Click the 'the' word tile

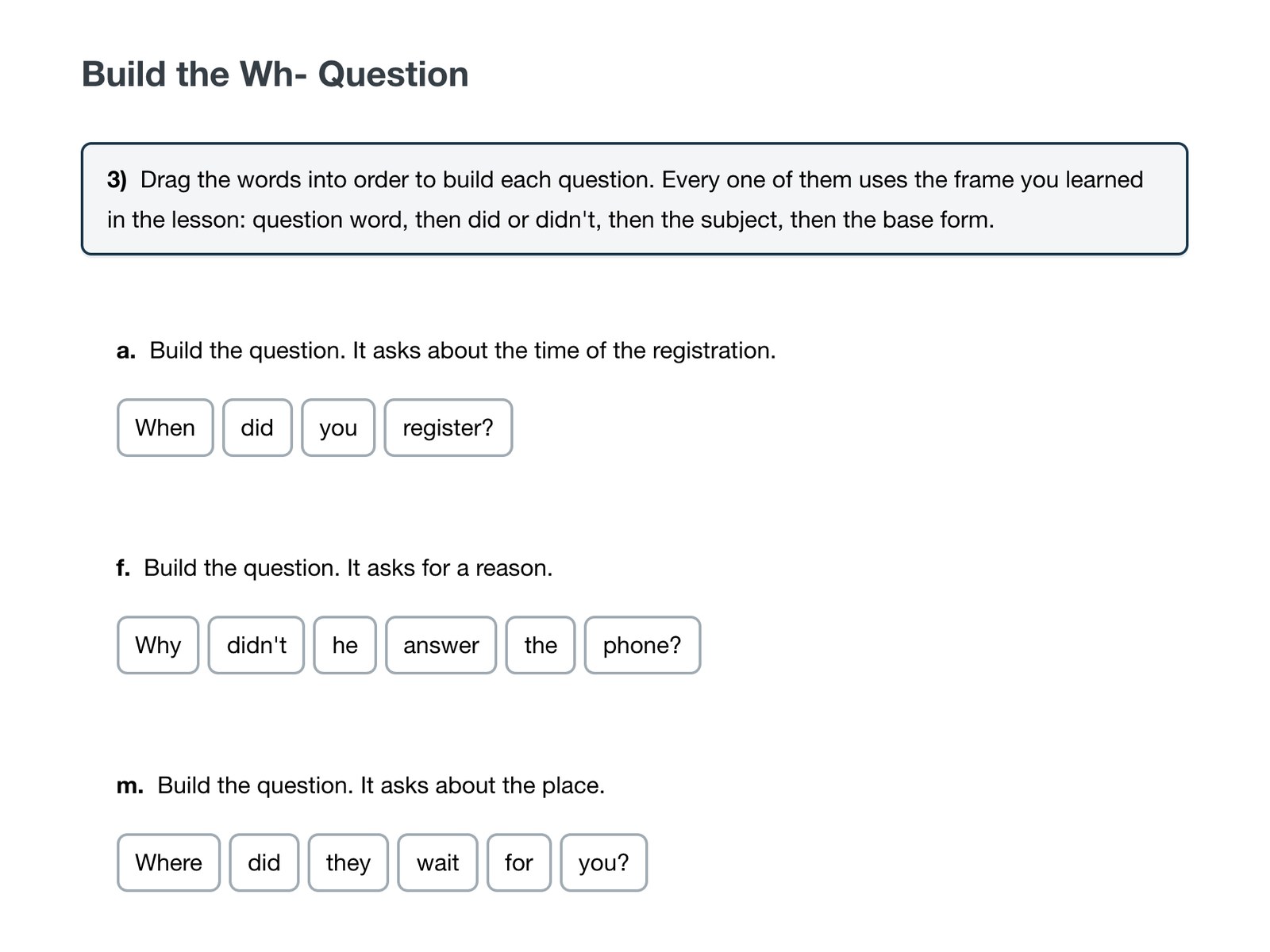[x=541, y=645]
